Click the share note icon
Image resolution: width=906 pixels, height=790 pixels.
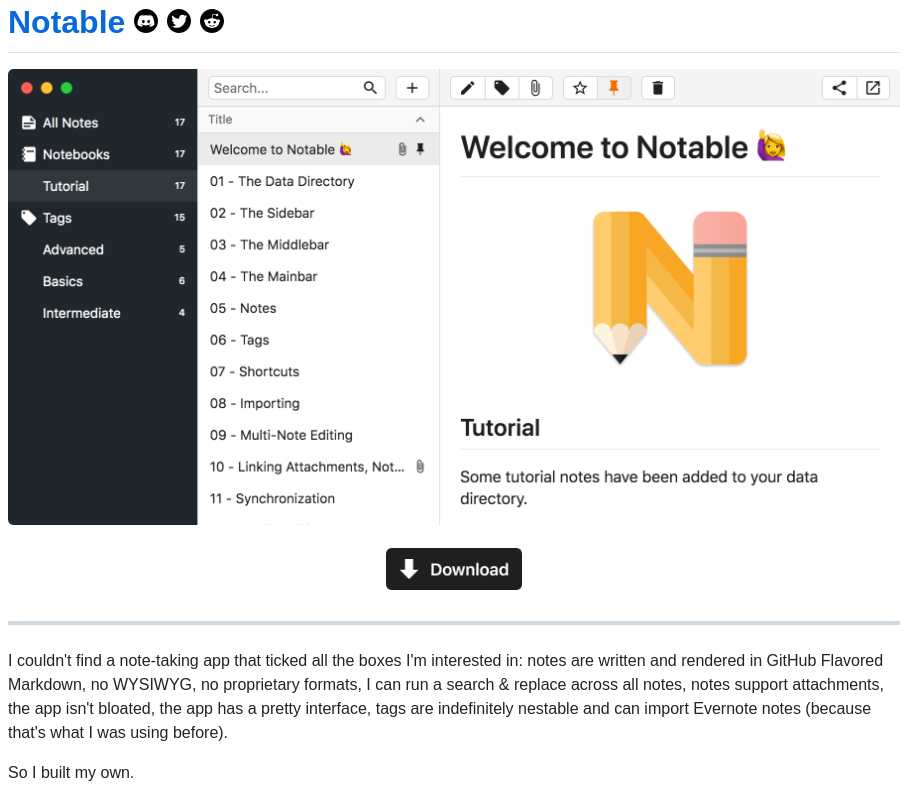point(839,88)
